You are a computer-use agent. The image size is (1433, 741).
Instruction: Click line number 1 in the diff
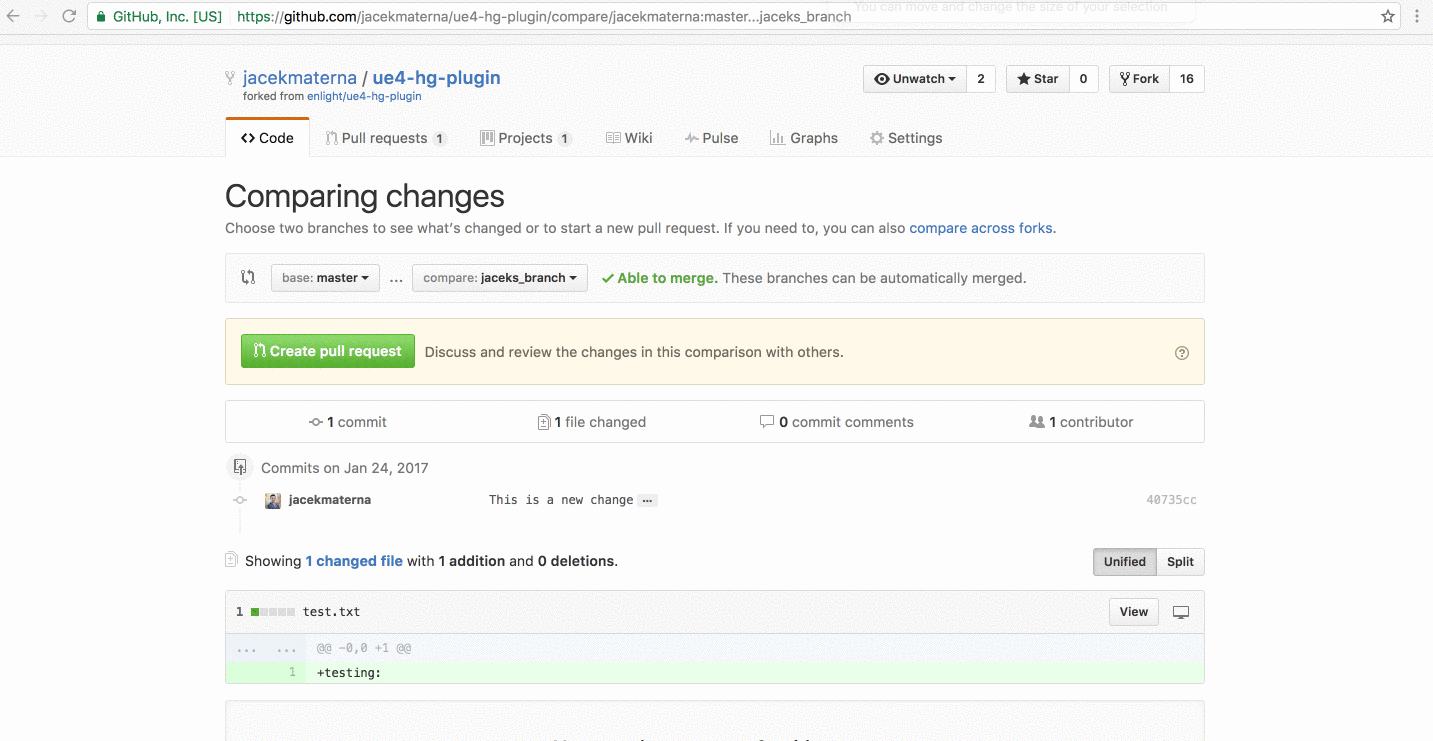[292, 673]
